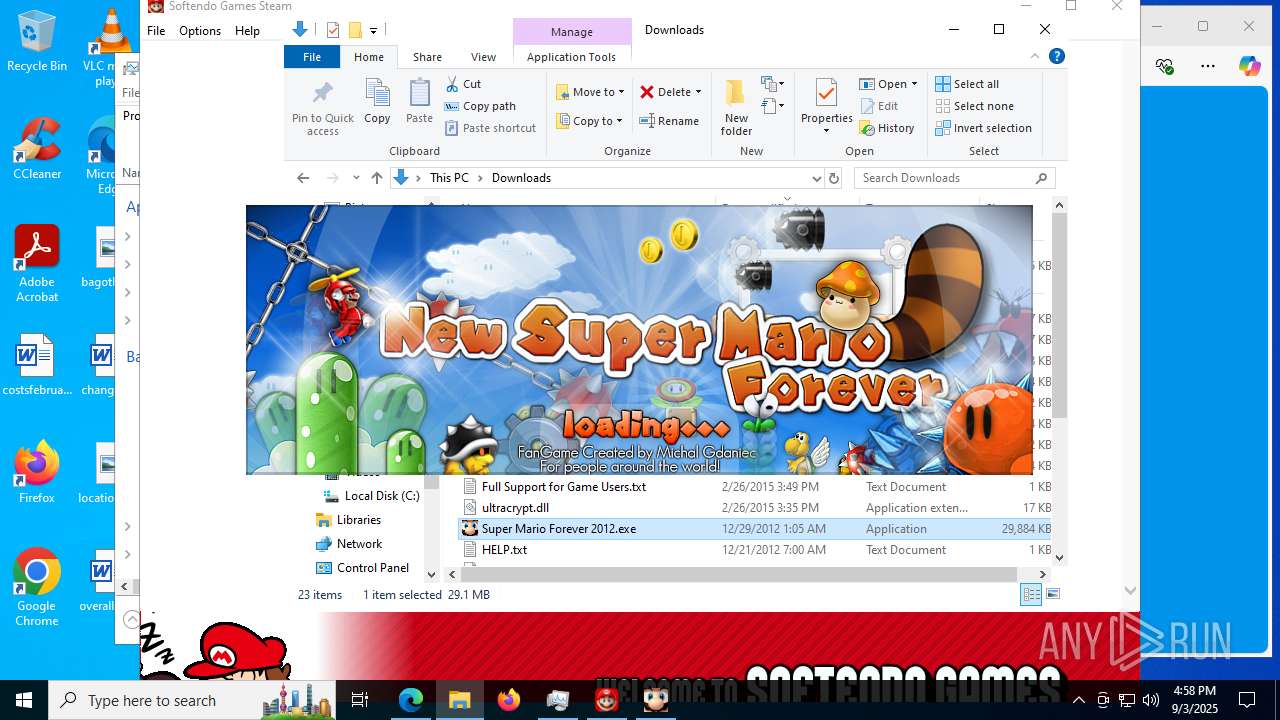1280x720 pixels.
Task: Open recent locations dropdown arrow
Action: click(356, 178)
